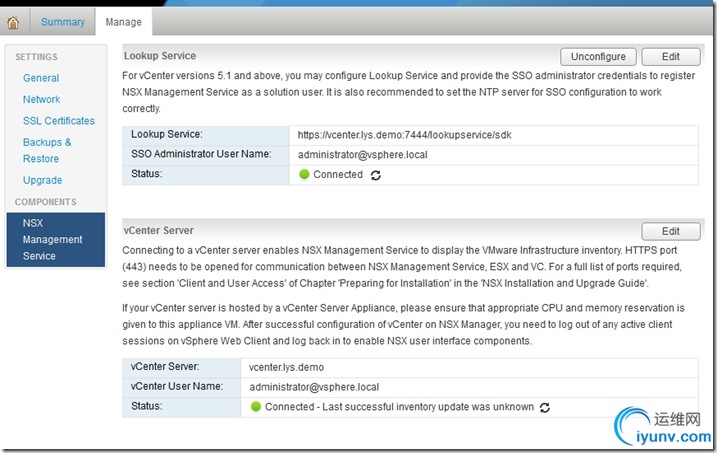Open General settings
Screen dimensions: 717x453
click(x=41, y=78)
